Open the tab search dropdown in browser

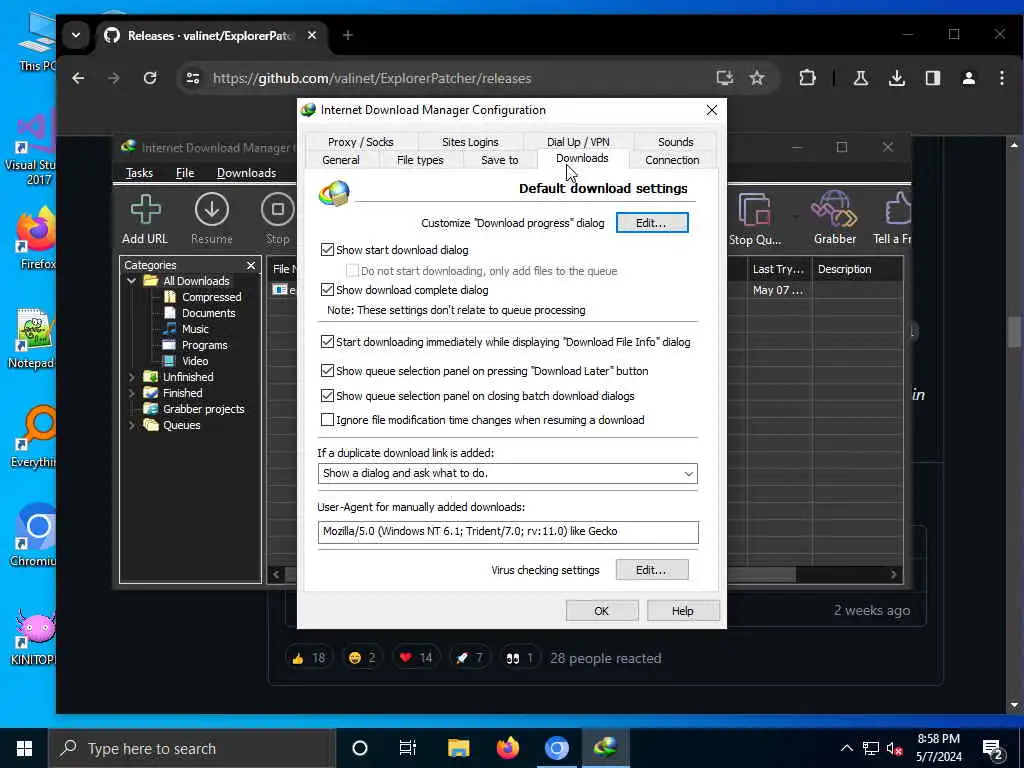(x=76, y=35)
